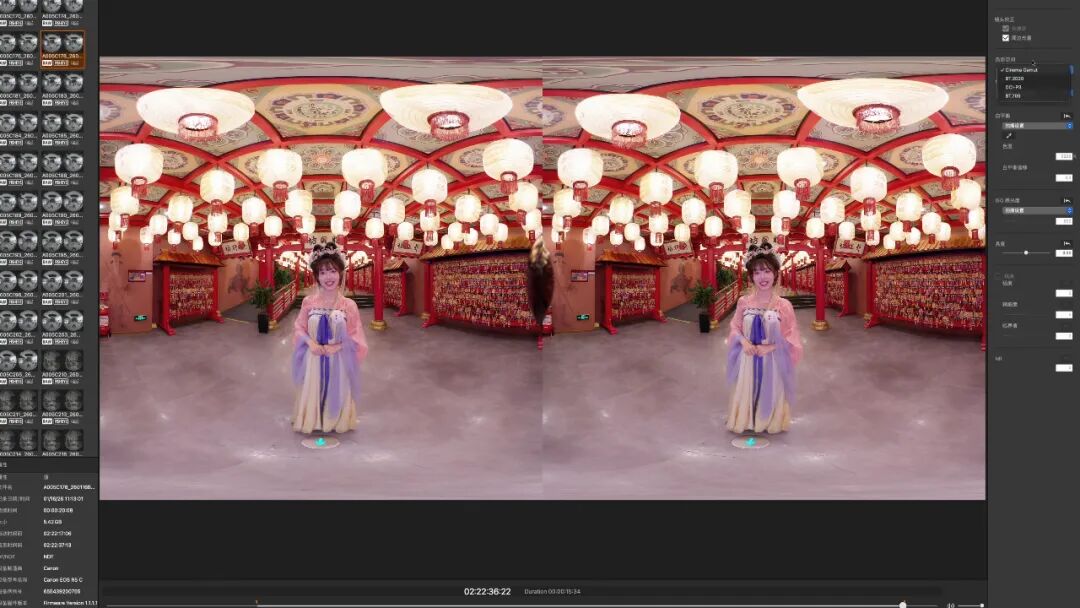Click the sharpness slider handle

click(x=1026, y=253)
